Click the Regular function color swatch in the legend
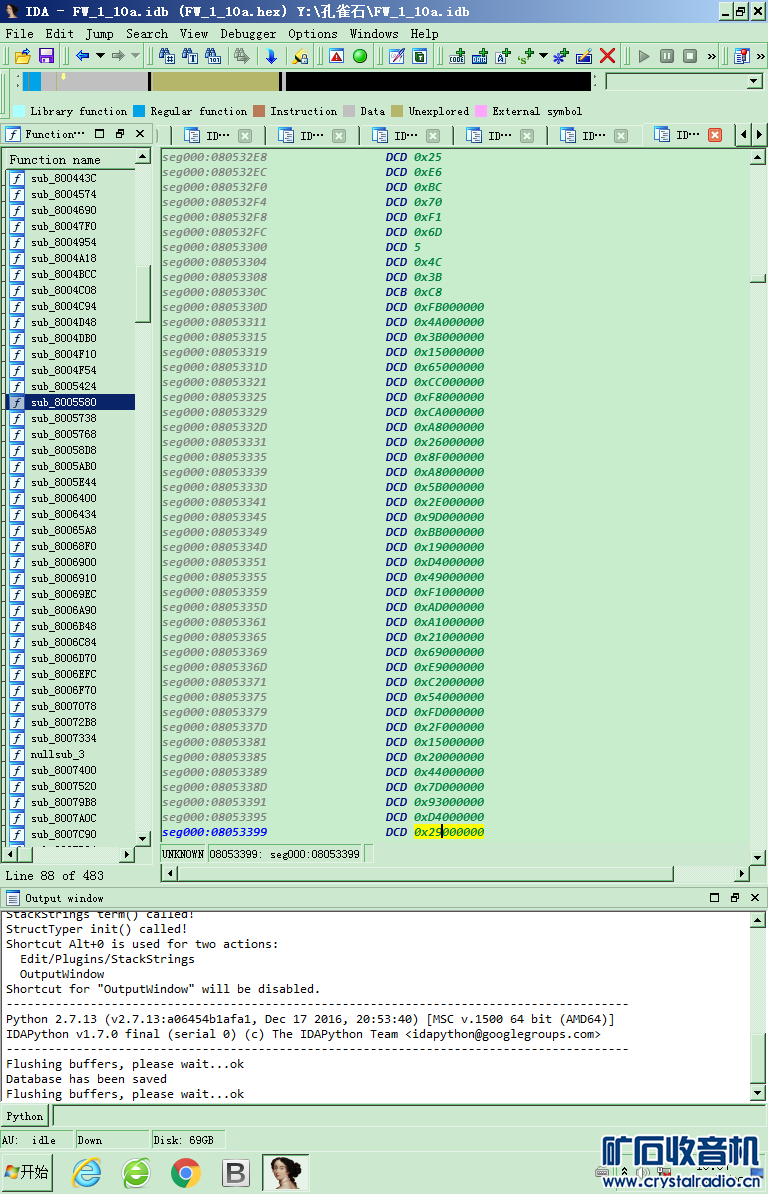The height and width of the screenshot is (1194, 768). tap(139, 111)
